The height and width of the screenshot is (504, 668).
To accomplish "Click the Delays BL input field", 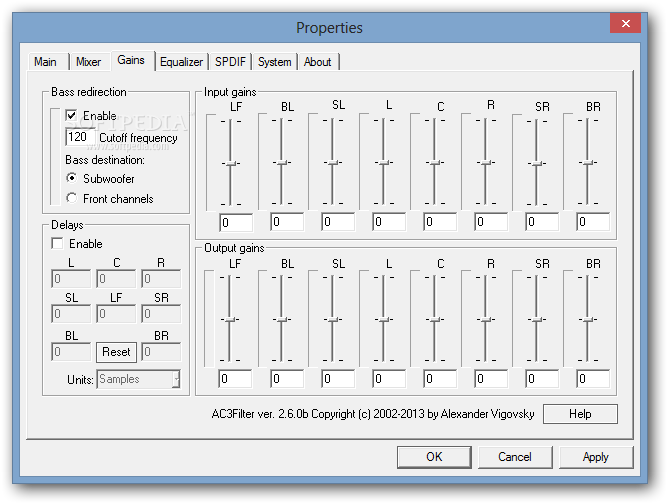I will click(x=71, y=352).
